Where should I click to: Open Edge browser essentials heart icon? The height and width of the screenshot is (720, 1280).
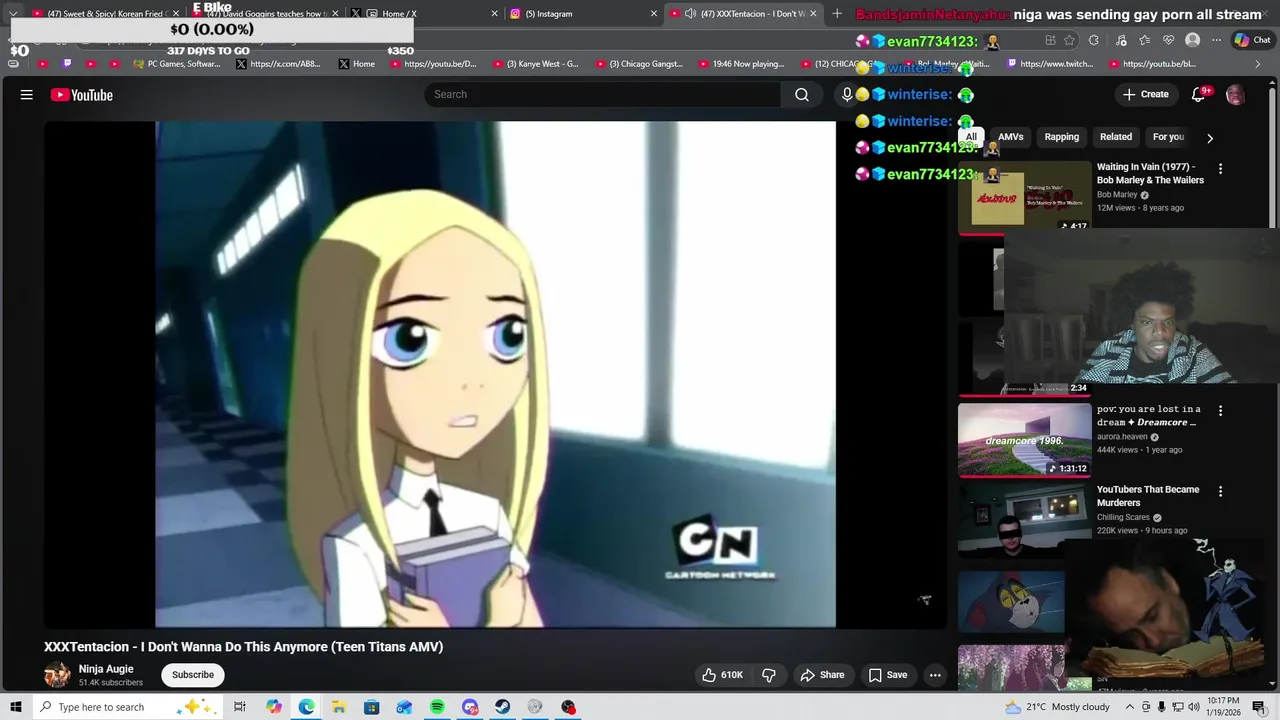(1168, 40)
